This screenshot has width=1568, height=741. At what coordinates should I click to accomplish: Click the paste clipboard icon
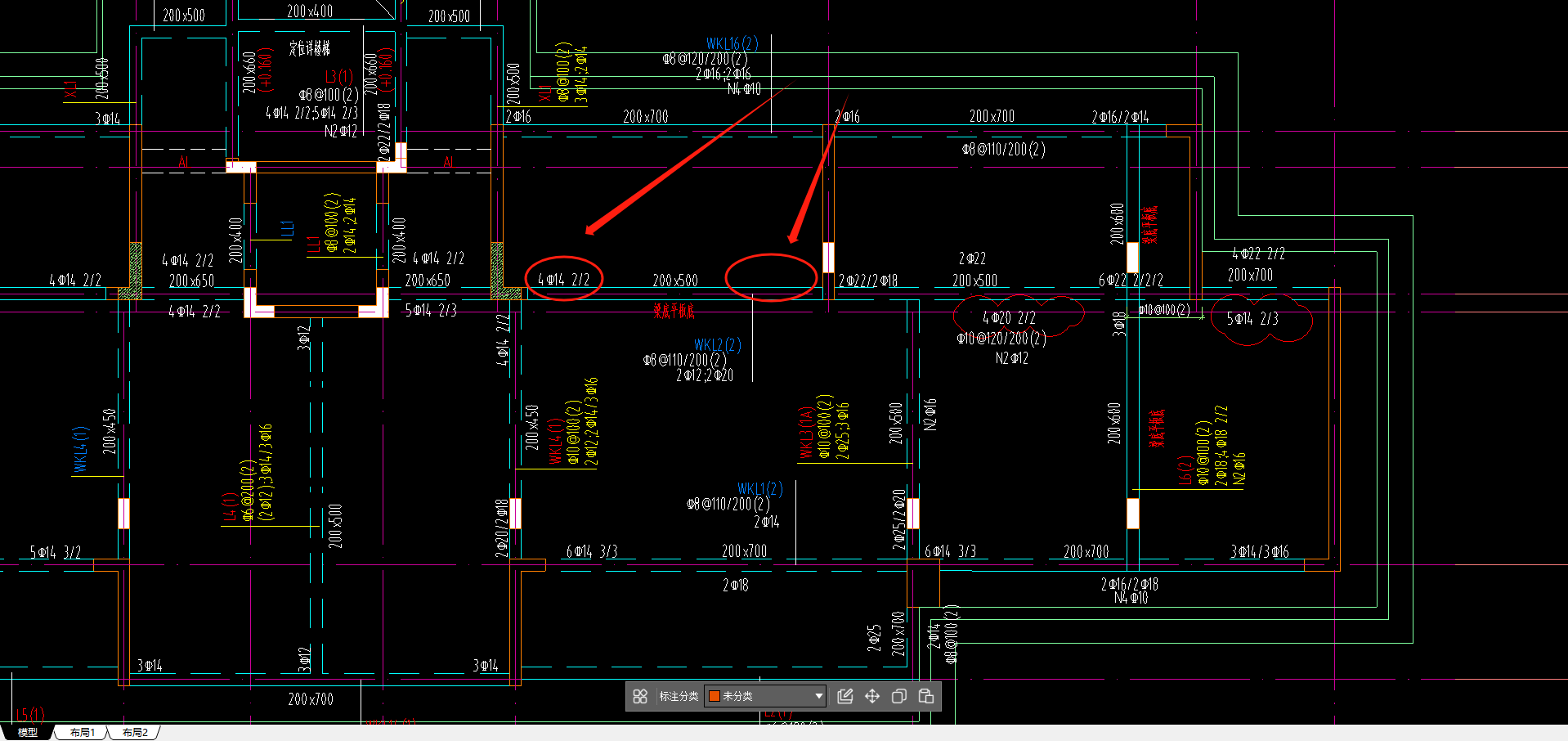tap(926, 696)
